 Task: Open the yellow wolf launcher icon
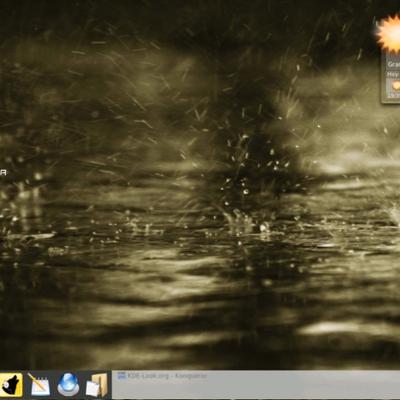[11, 385]
